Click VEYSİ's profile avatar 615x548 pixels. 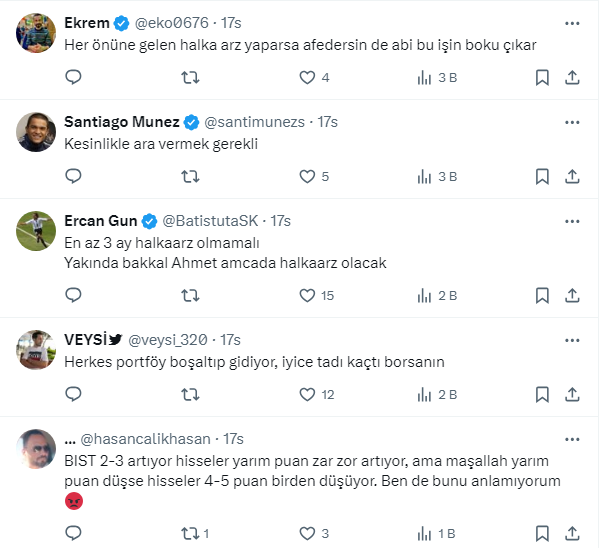(x=36, y=349)
